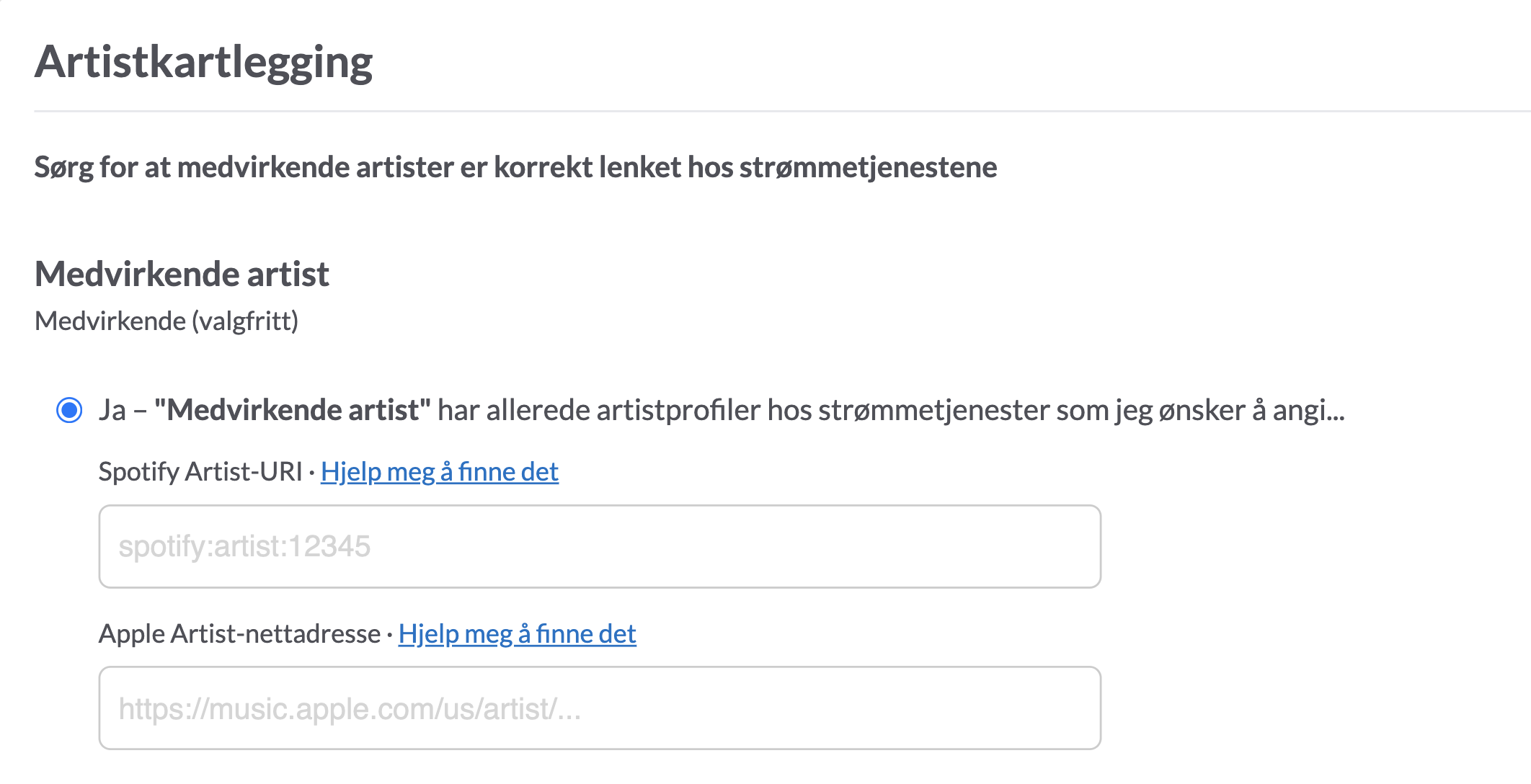Screen dimensions: 1531x784
Task: Focus the Spotify Artist-URI input field
Action: pyautogui.click(x=600, y=546)
